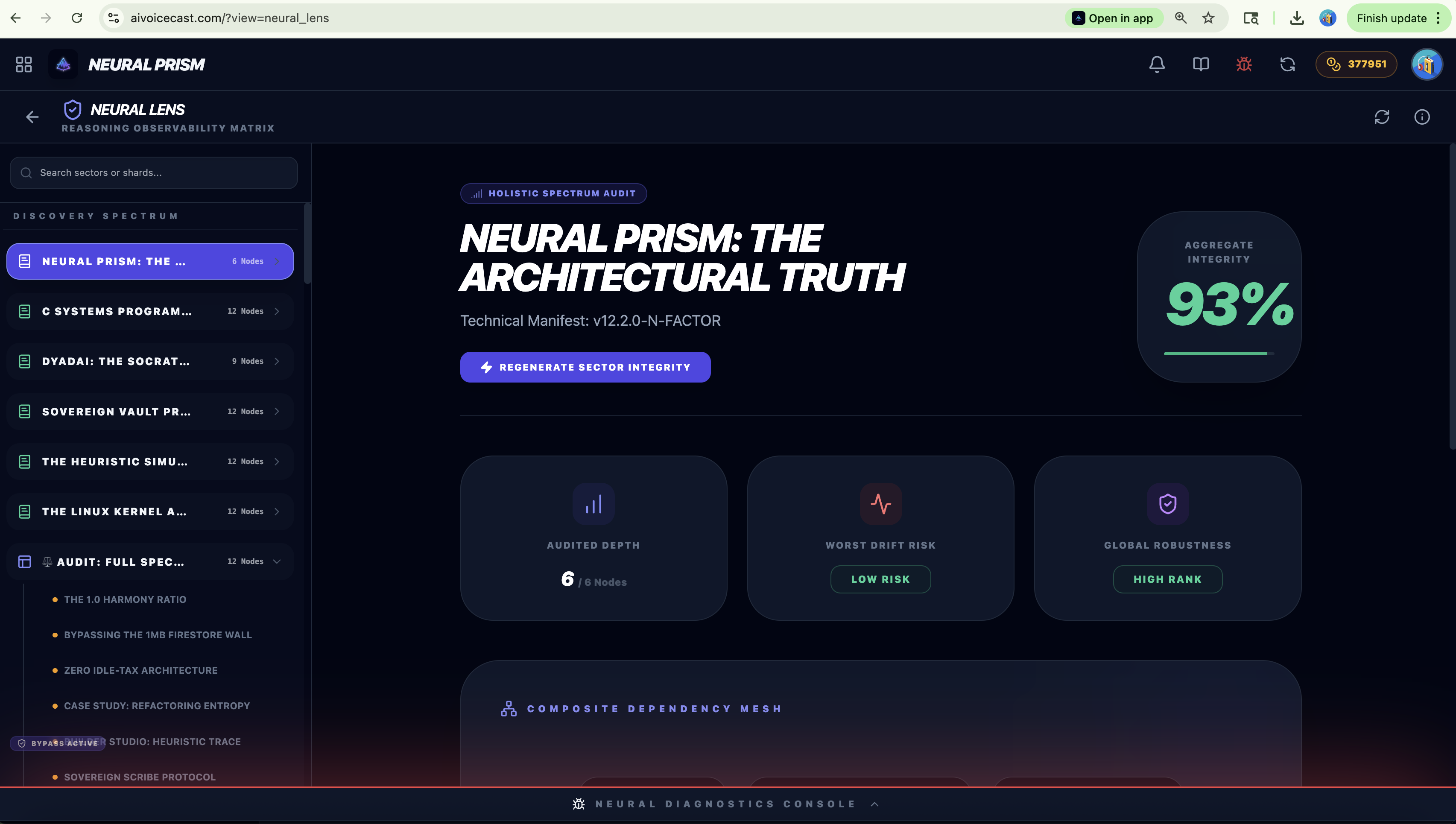Viewport: 1456px width, 824px height.
Task: Go back using Neural Lens arrow
Action: (x=32, y=117)
